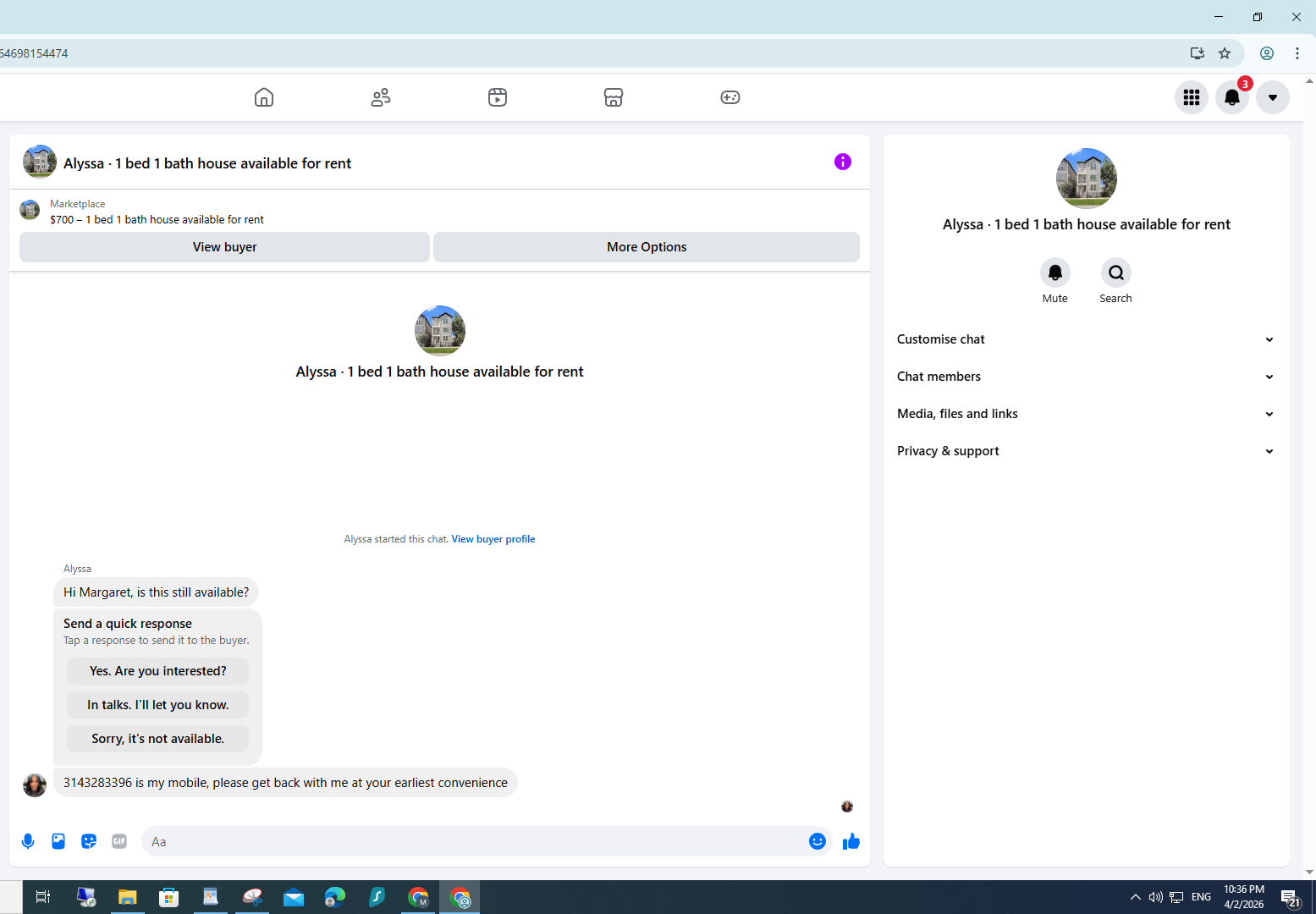The image size is (1316, 914).
Task: Open the Marketplace tab icon
Action: [614, 97]
